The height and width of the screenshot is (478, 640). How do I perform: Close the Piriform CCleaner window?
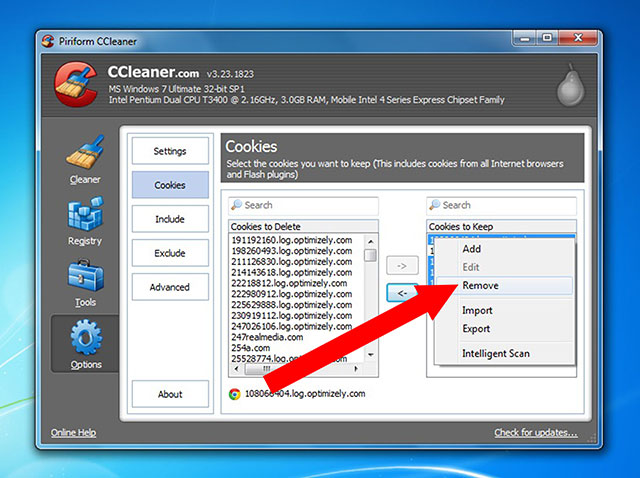pos(578,38)
